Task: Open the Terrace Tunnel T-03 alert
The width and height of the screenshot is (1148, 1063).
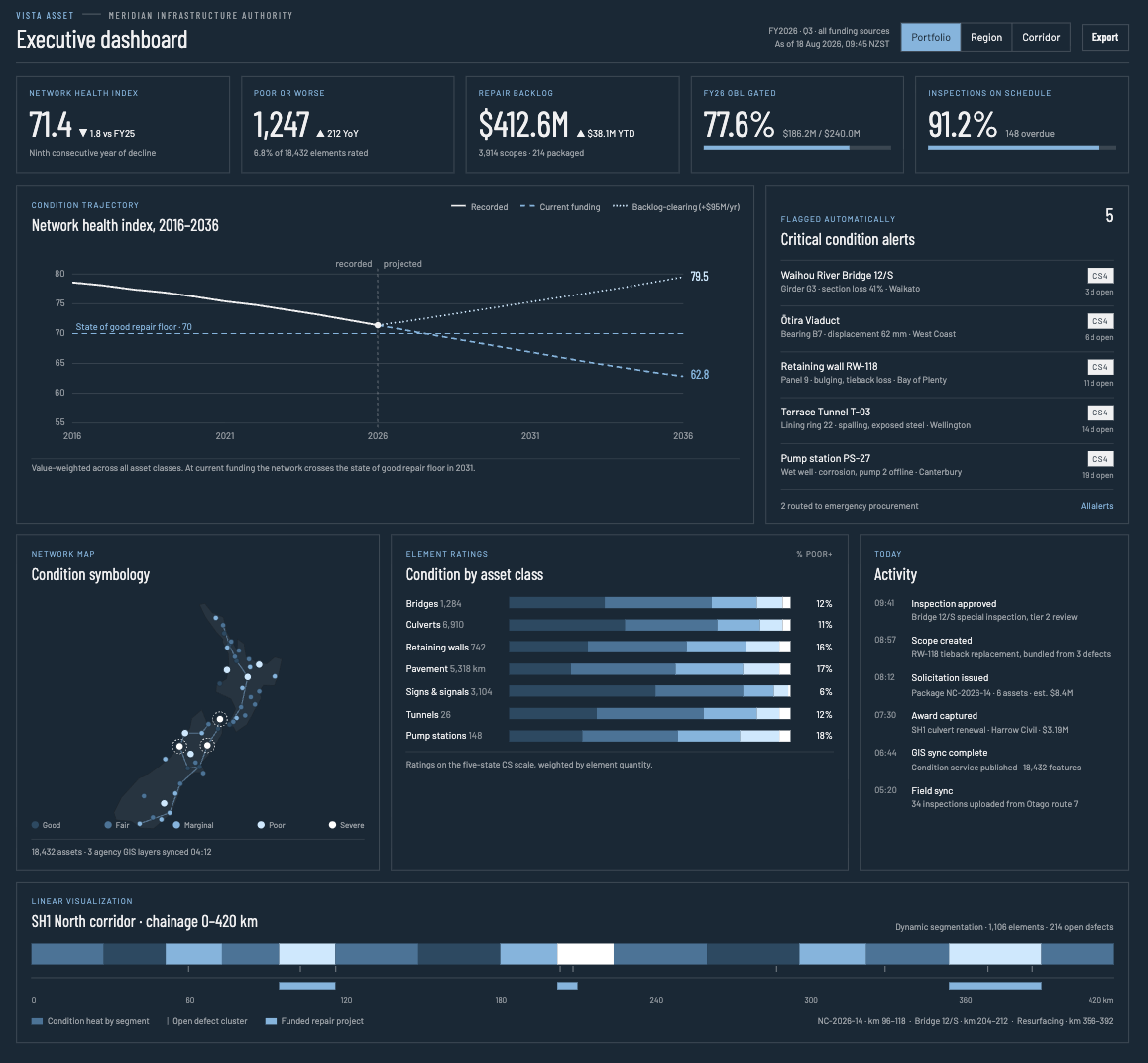Action: [x=947, y=420]
